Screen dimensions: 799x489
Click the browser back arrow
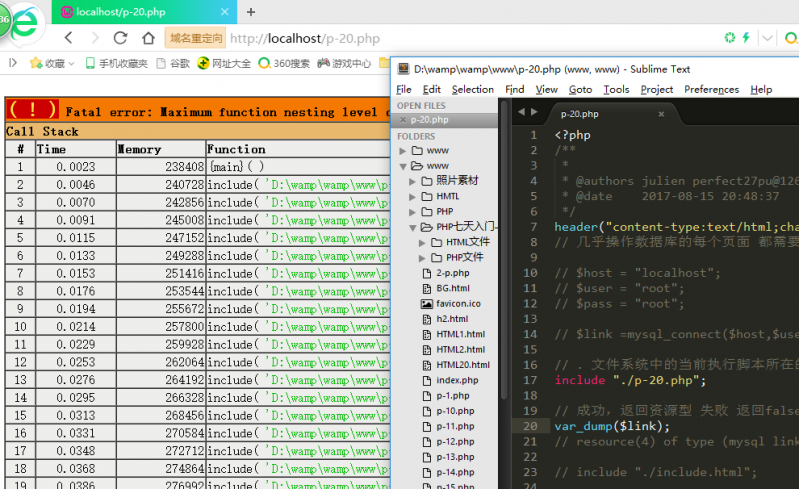click(68, 38)
